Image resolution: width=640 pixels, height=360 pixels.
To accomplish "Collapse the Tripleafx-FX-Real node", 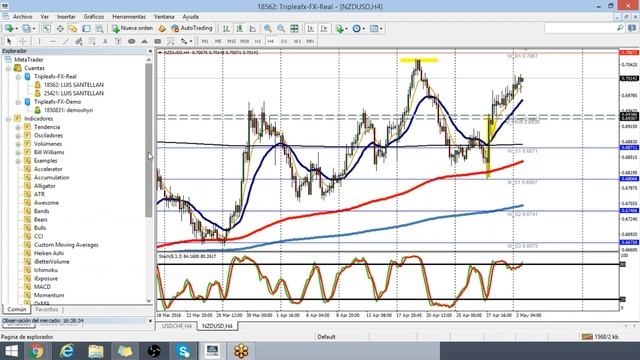I will pos(18,77).
